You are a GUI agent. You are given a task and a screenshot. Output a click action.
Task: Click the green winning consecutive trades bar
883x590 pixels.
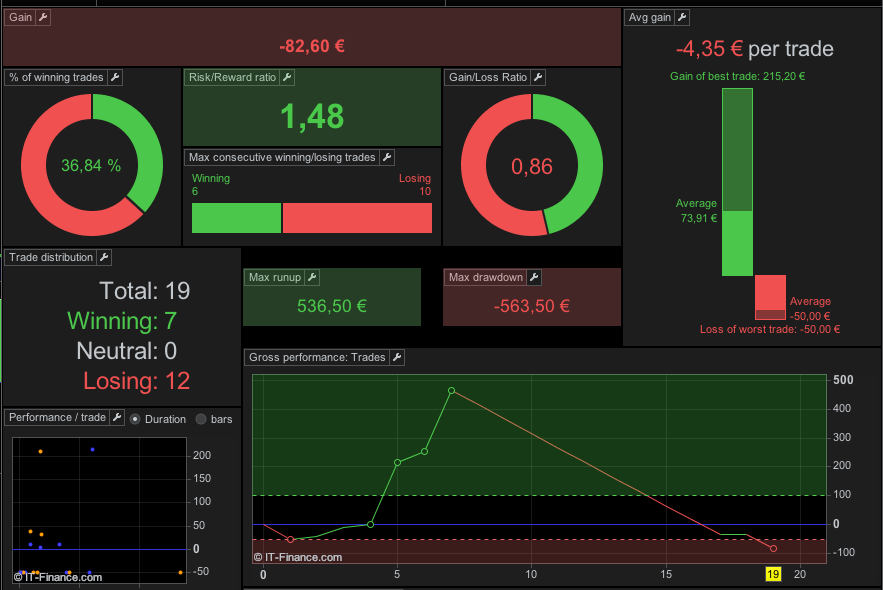(x=236, y=218)
